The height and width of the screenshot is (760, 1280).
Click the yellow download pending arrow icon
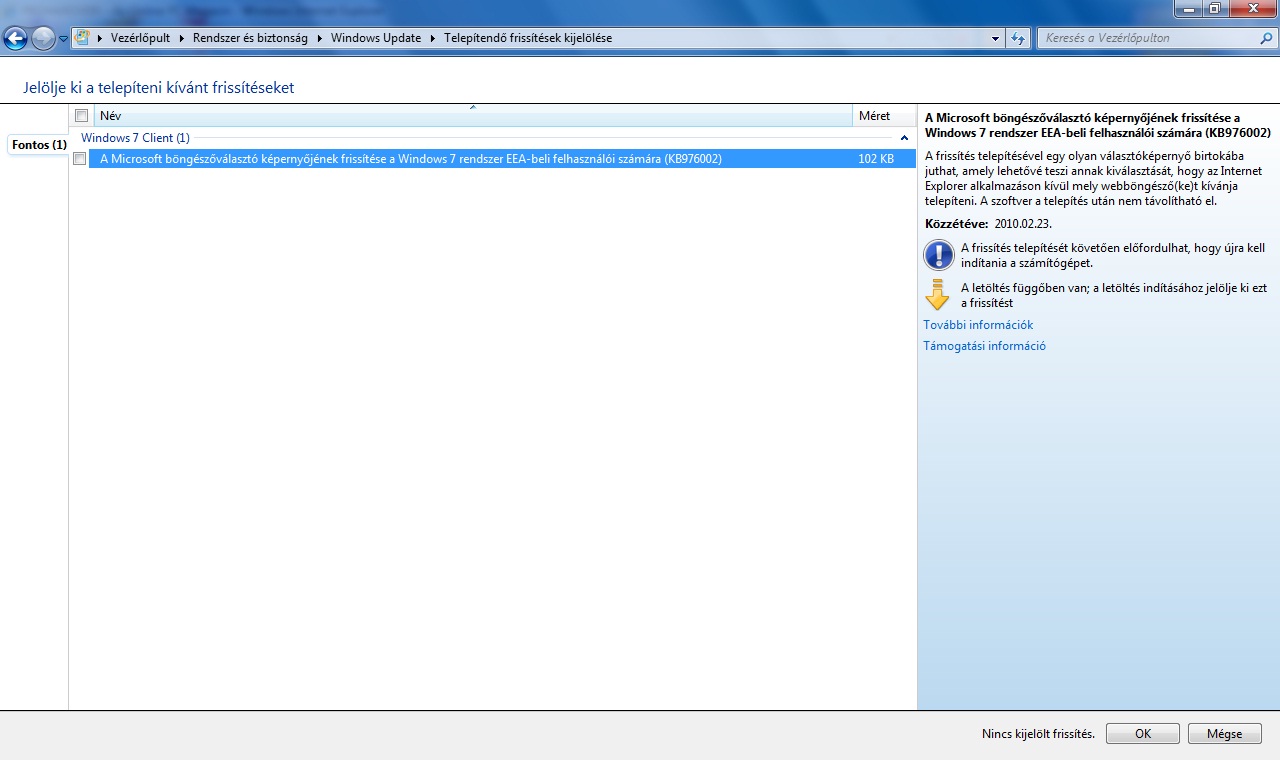(x=937, y=295)
